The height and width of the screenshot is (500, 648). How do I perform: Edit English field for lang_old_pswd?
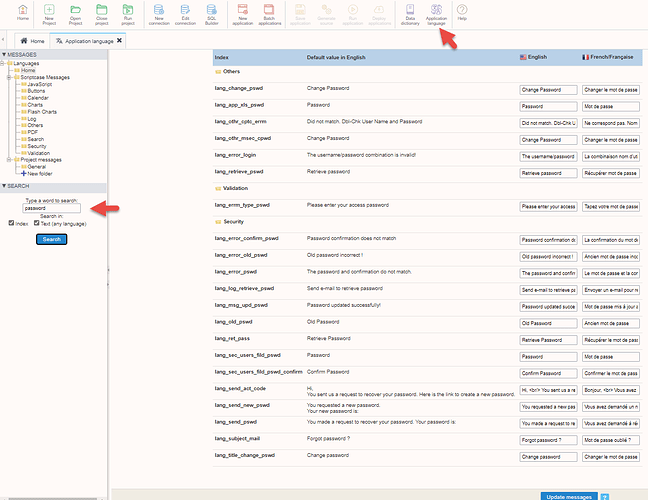point(548,324)
